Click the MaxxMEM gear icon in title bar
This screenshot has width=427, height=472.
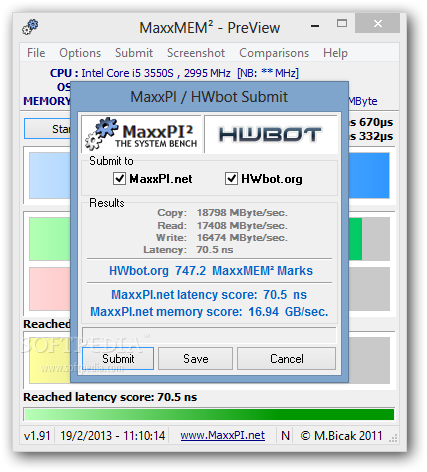pyautogui.click(x=30, y=27)
